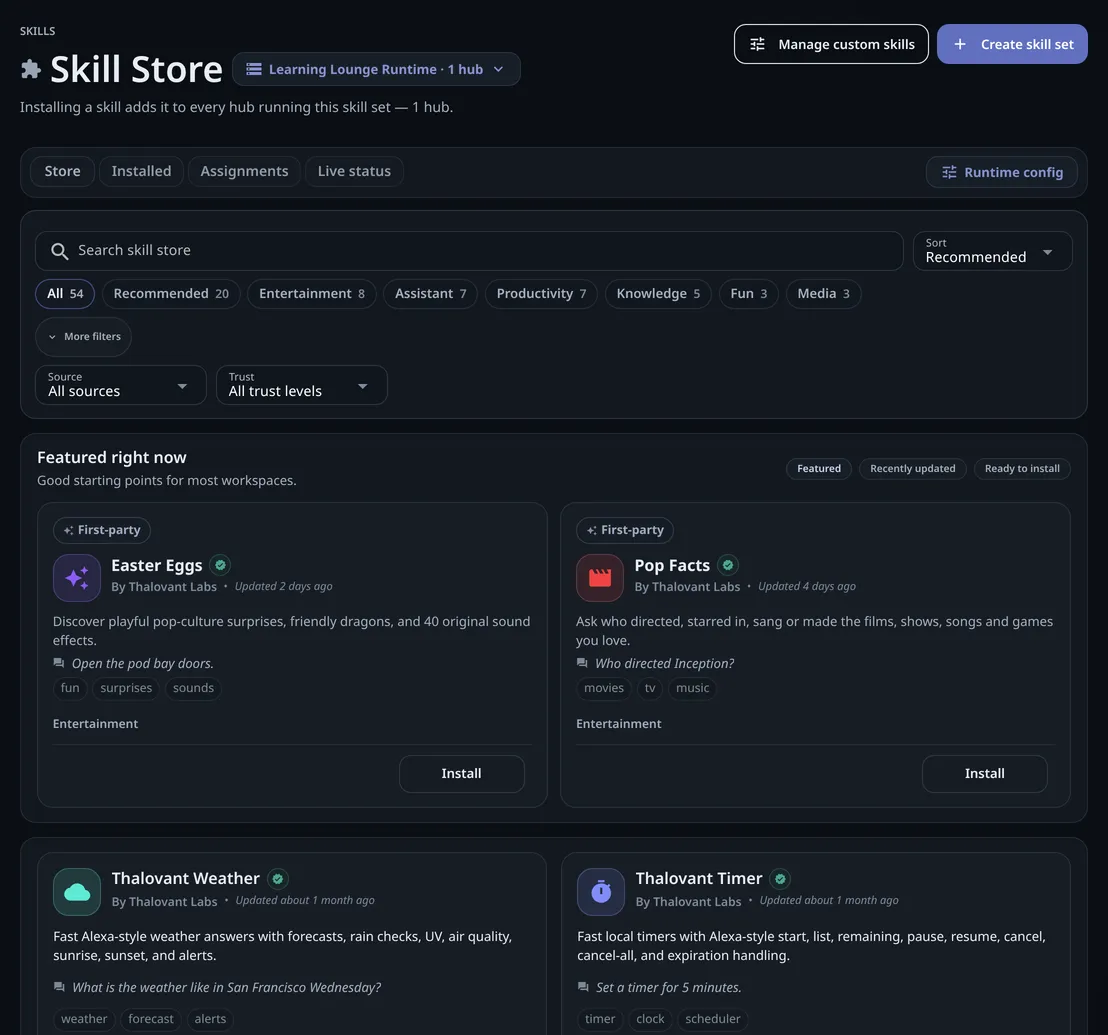This screenshot has width=1108, height=1035.
Task: Click the 'surprises' tag on Easter Eggs
Action: coord(126,688)
